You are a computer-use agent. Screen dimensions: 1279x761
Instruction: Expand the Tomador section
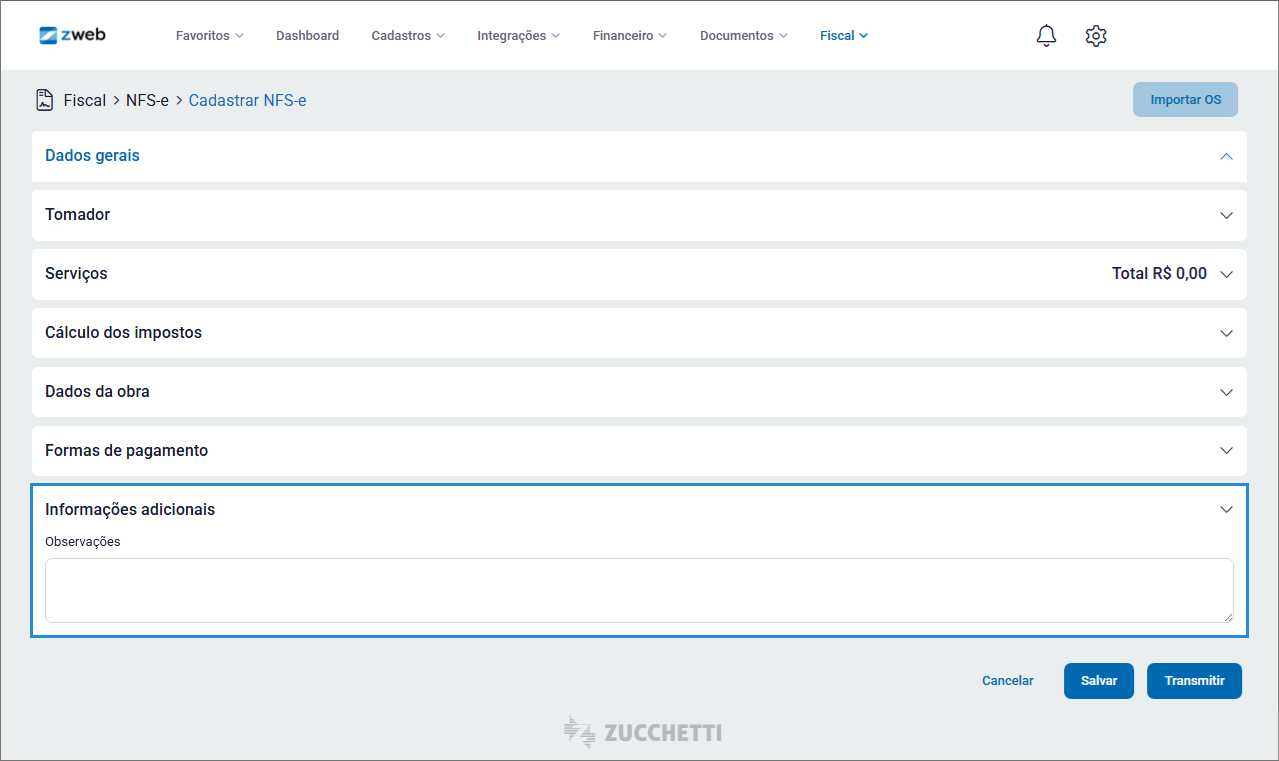[1226, 215]
